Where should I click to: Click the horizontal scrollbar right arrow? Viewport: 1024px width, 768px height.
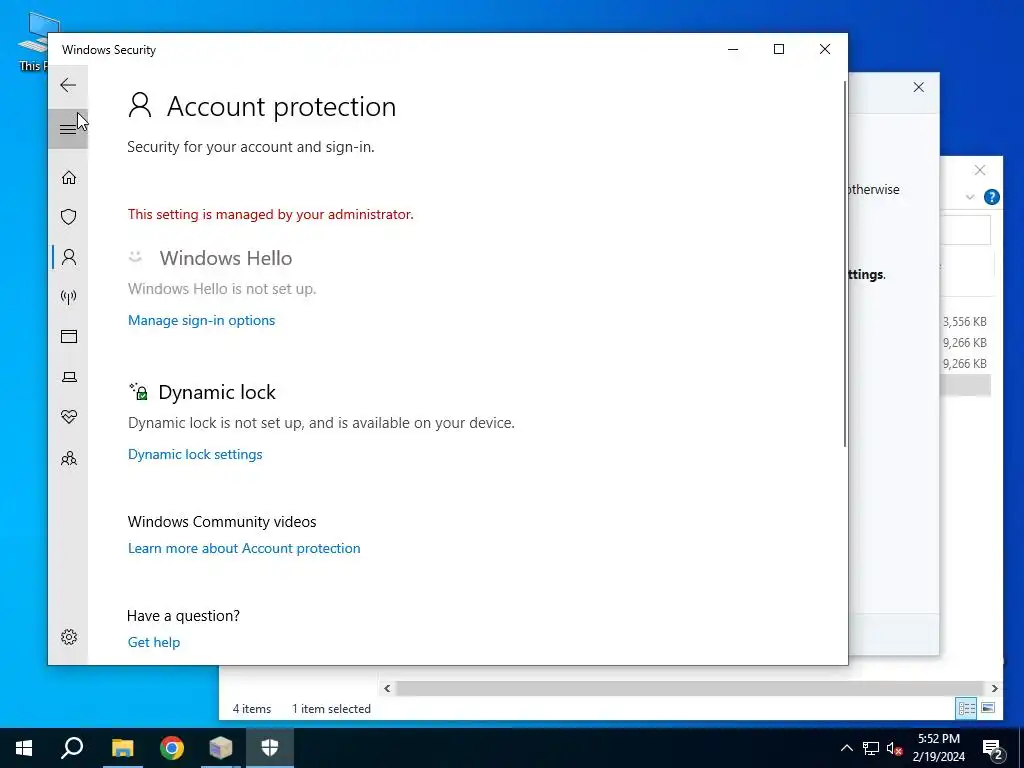(994, 688)
